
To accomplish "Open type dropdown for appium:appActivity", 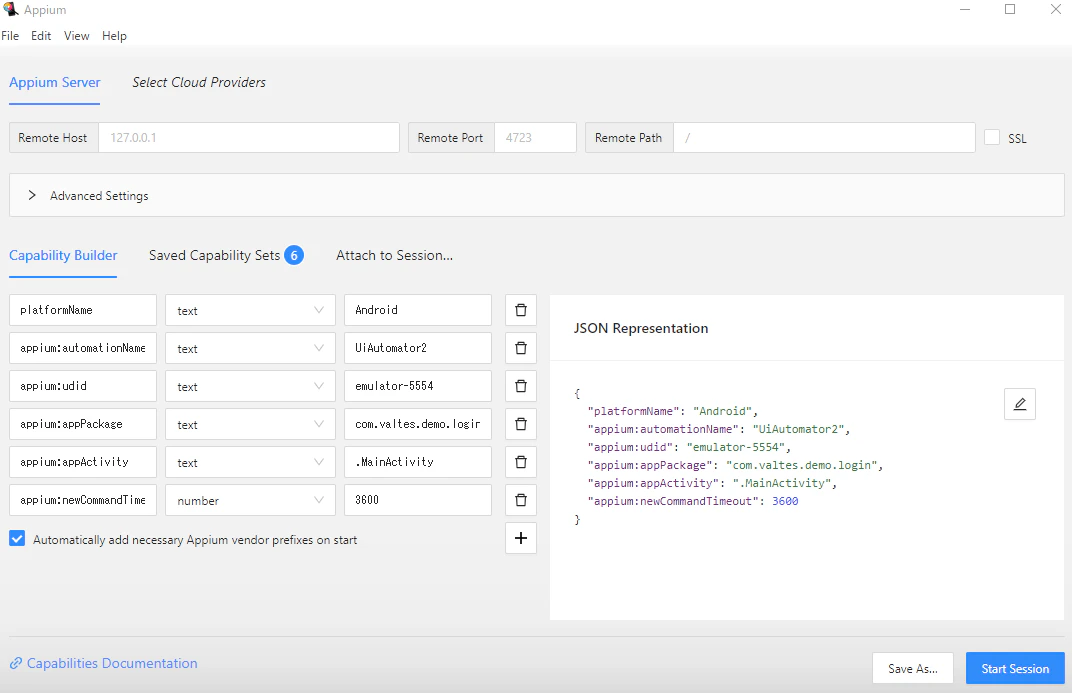I will [250, 462].
